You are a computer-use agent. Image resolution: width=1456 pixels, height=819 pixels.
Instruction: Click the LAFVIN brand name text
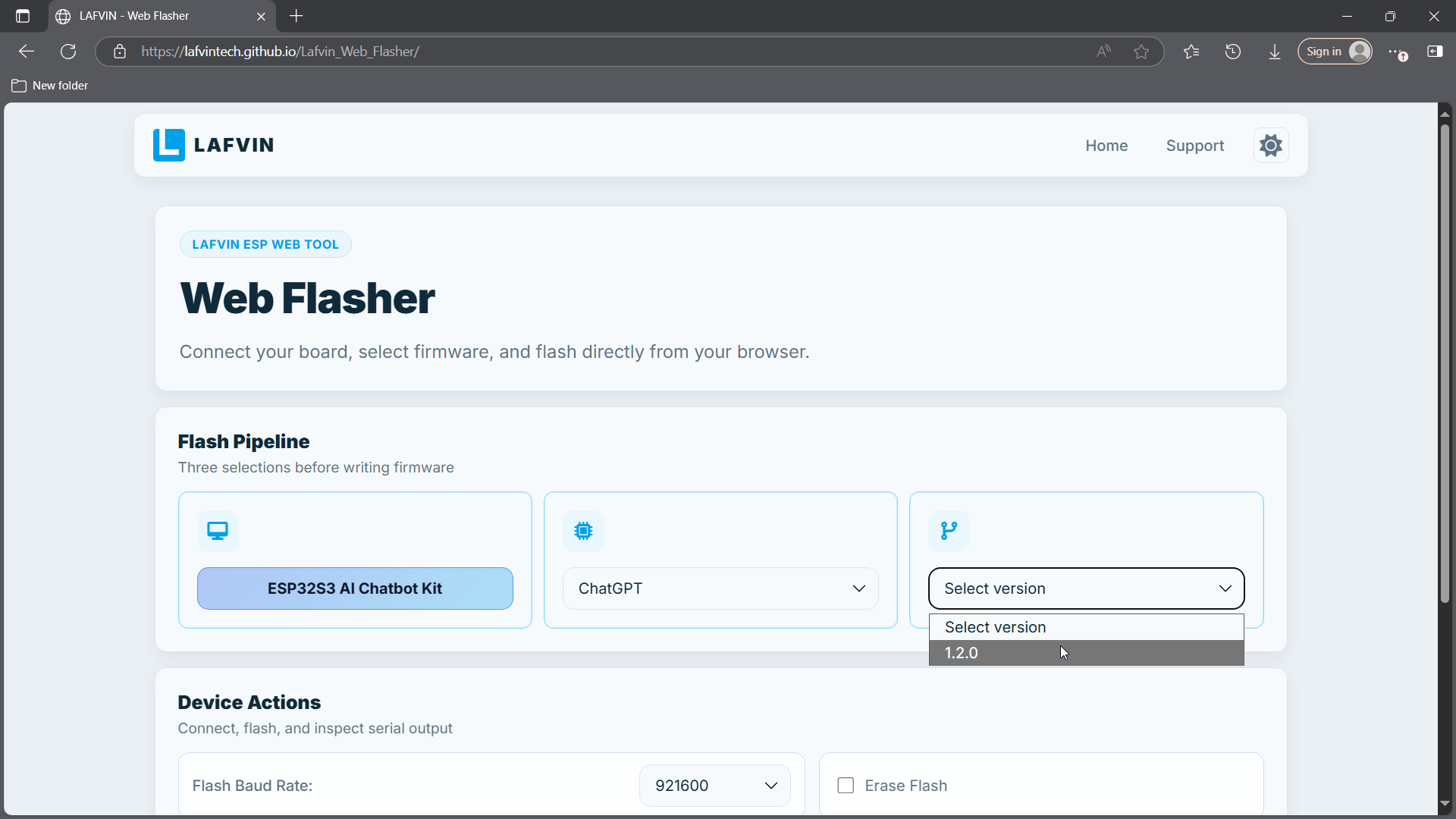click(x=234, y=145)
